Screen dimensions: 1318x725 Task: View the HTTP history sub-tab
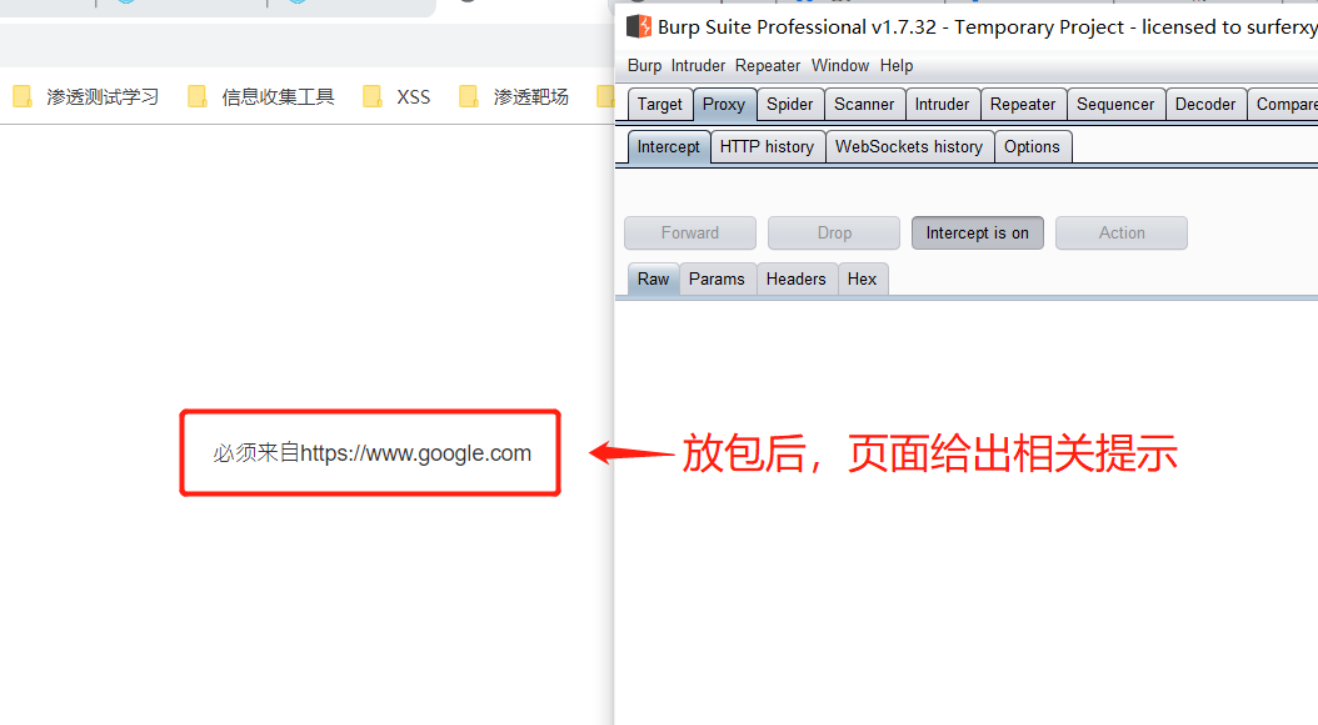click(x=767, y=147)
